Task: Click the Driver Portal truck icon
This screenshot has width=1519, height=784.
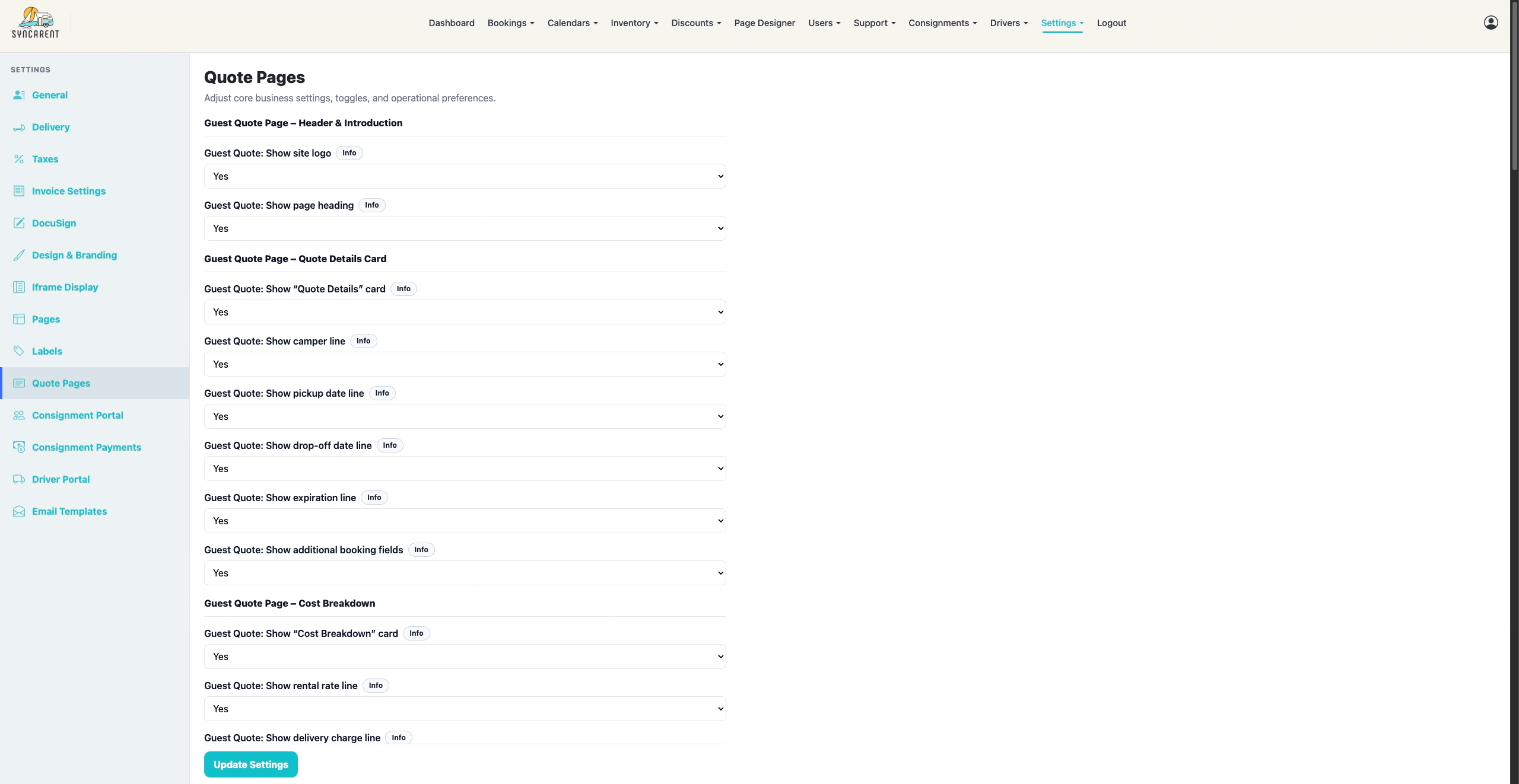Action: click(x=19, y=479)
